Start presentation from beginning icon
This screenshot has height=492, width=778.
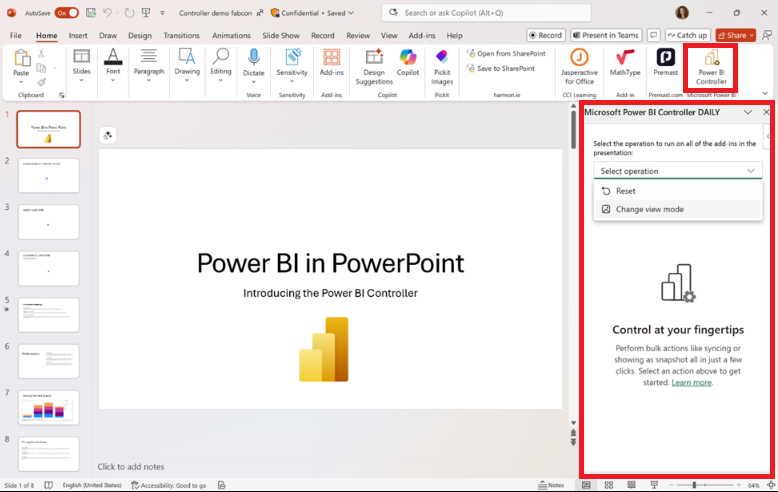[146, 13]
